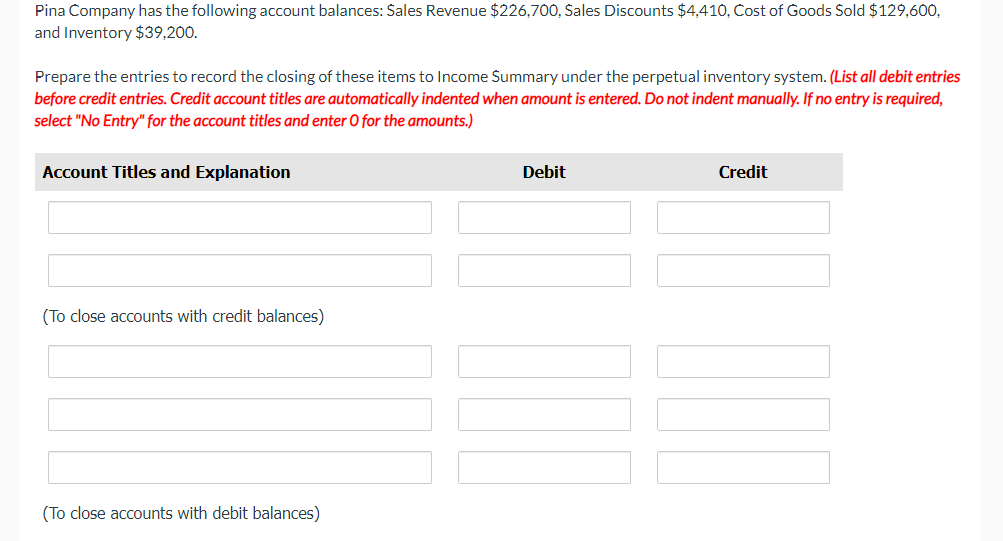
Task: Select second account title field of debit balances entry
Action: (x=240, y=414)
